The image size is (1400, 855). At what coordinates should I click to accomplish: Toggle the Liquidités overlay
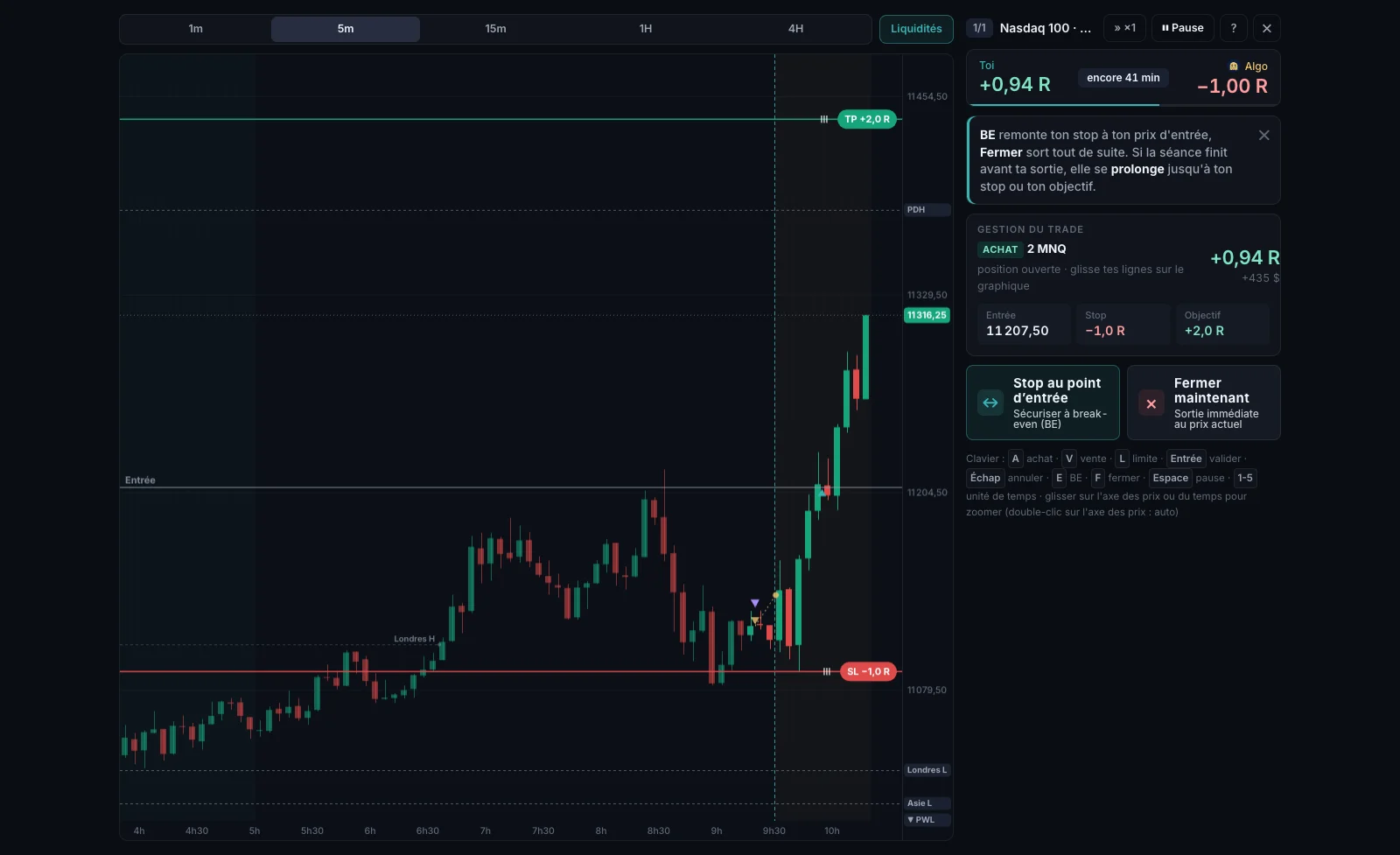[x=916, y=29]
